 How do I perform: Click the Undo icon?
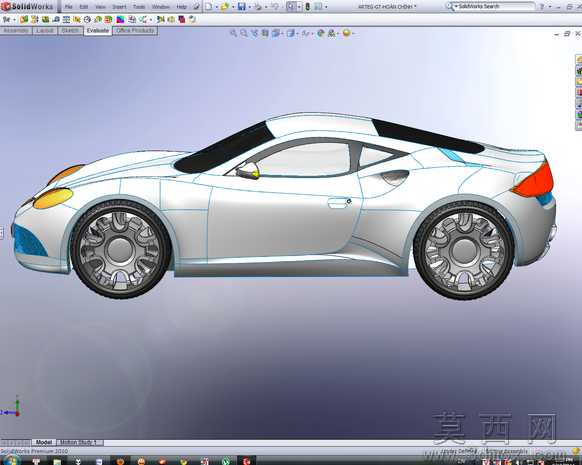(x=275, y=7)
